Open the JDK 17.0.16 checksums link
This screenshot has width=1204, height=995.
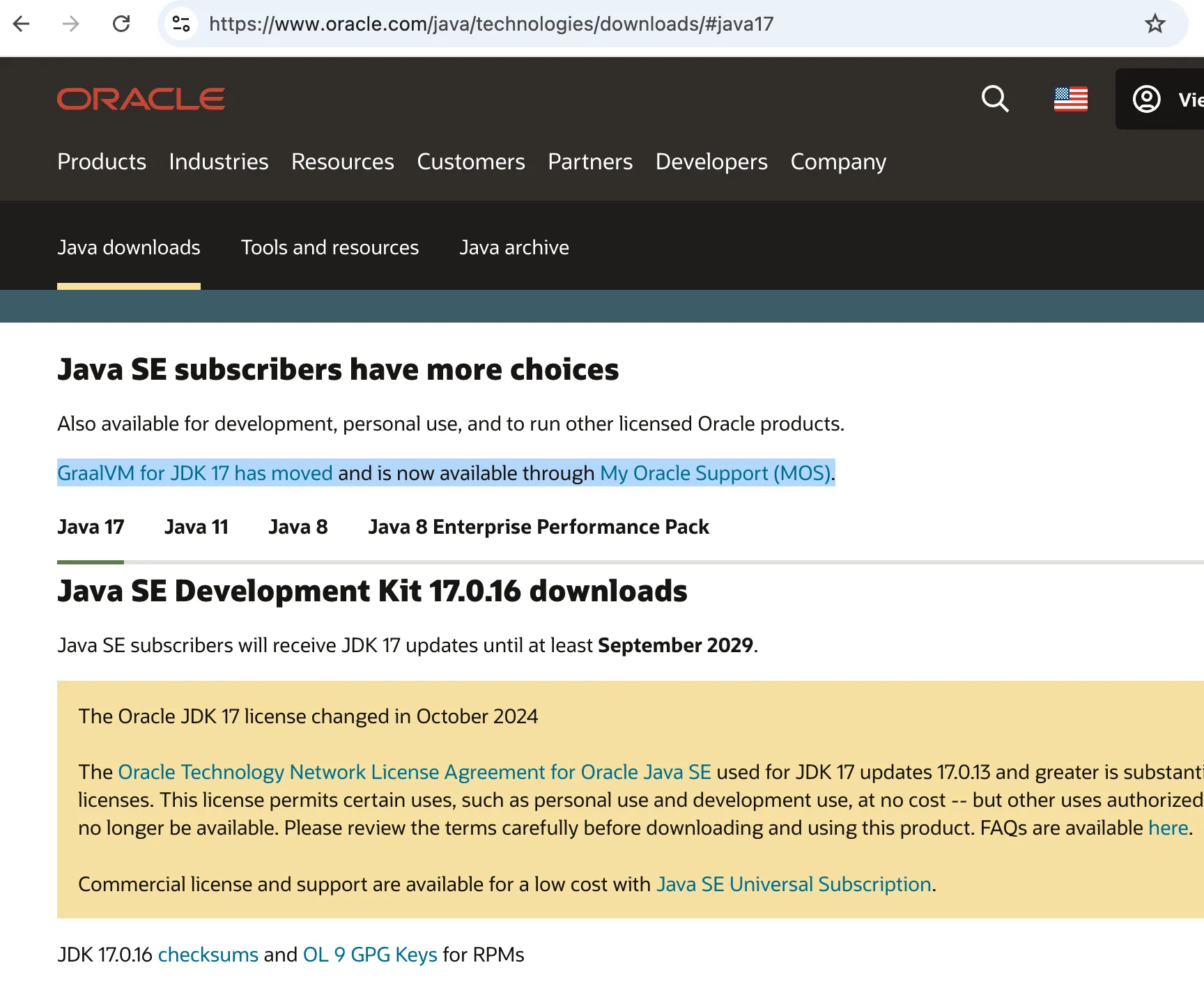point(208,955)
